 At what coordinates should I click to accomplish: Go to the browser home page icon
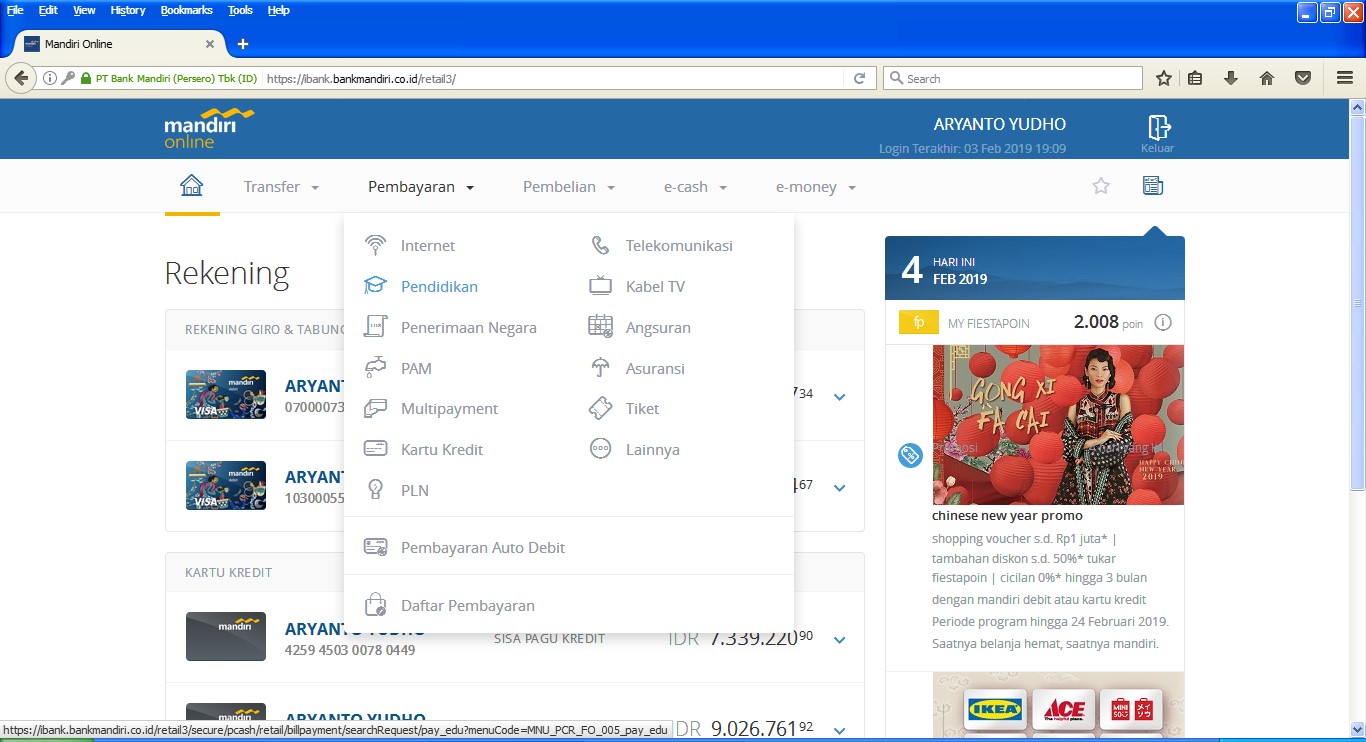point(1266,78)
